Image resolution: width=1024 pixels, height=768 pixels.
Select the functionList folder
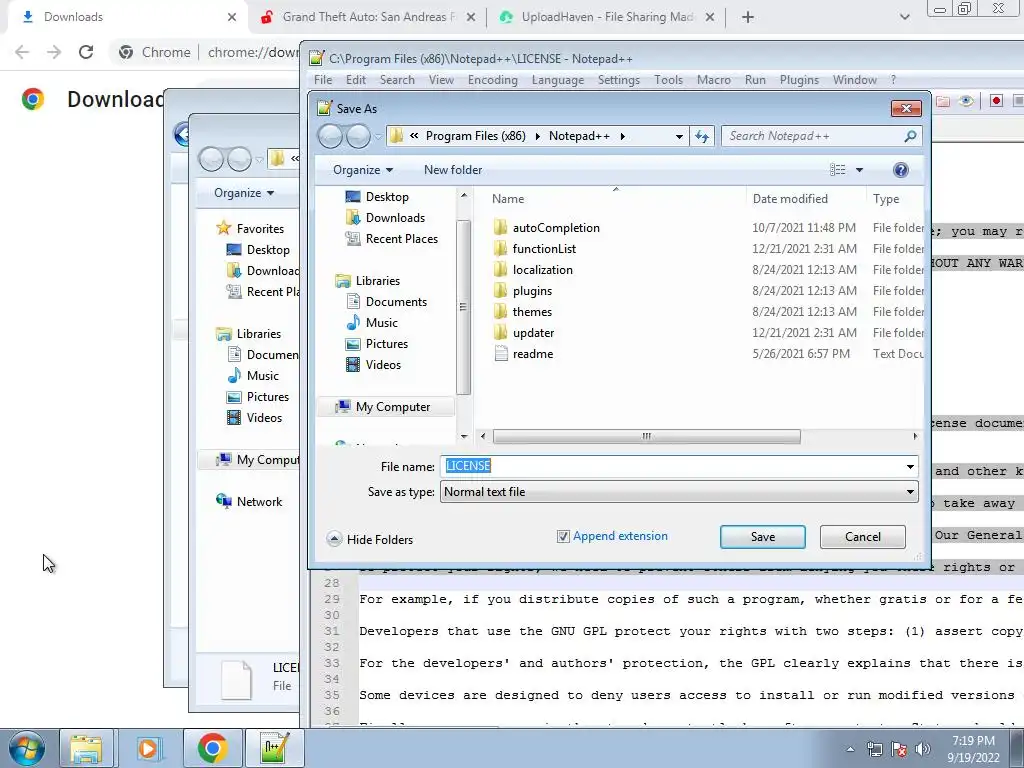tap(544, 249)
